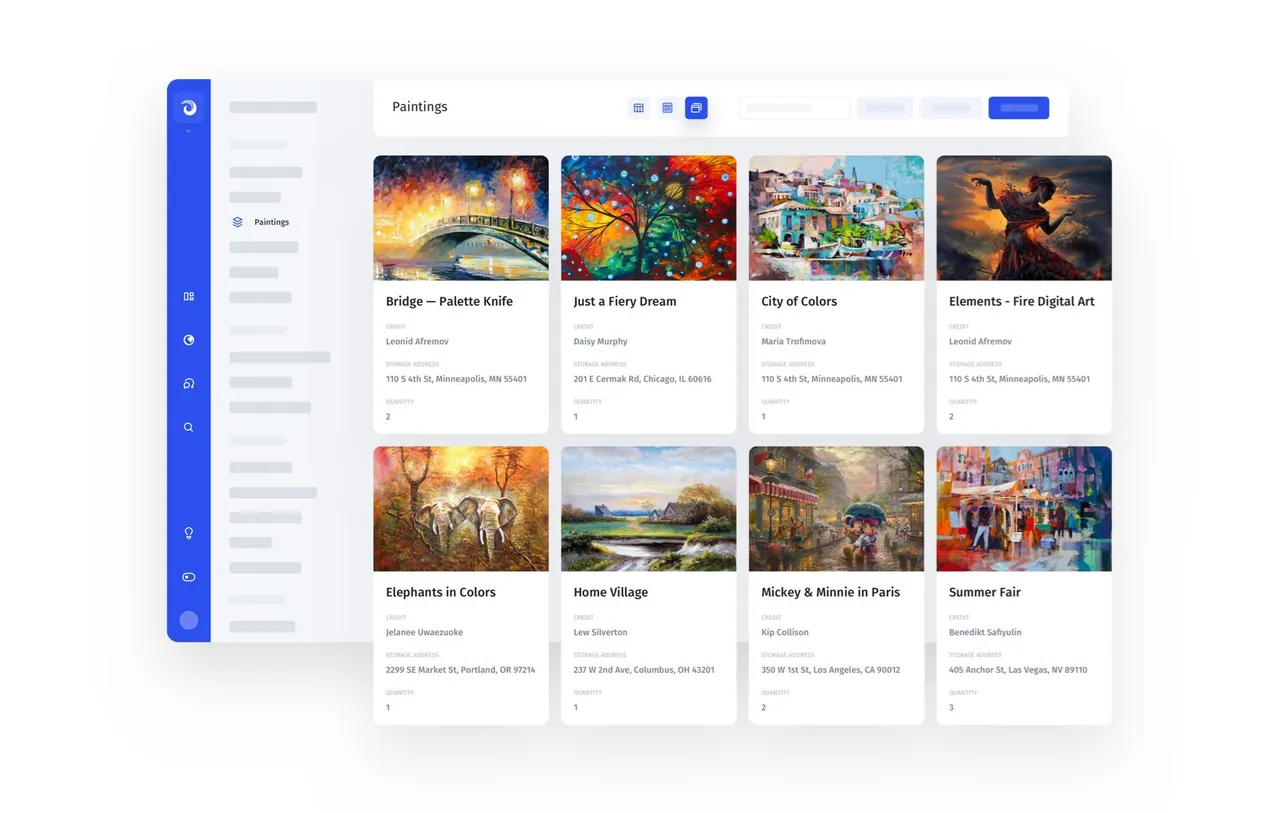Open the Just a Fiery Dream tree thumbnail
The width and height of the screenshot is (1280, 813).
coord(648,218)
